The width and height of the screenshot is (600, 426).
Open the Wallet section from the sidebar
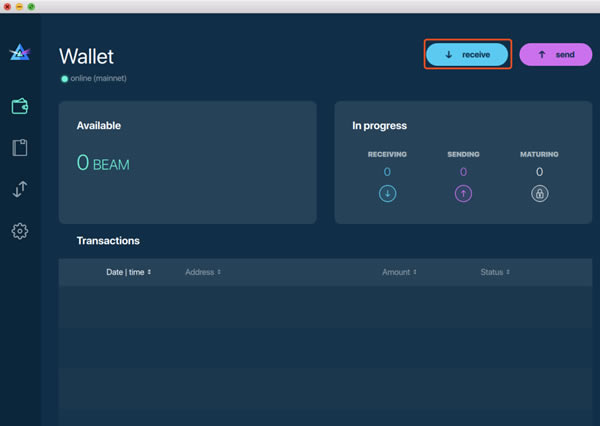click(x=19, y=106)
